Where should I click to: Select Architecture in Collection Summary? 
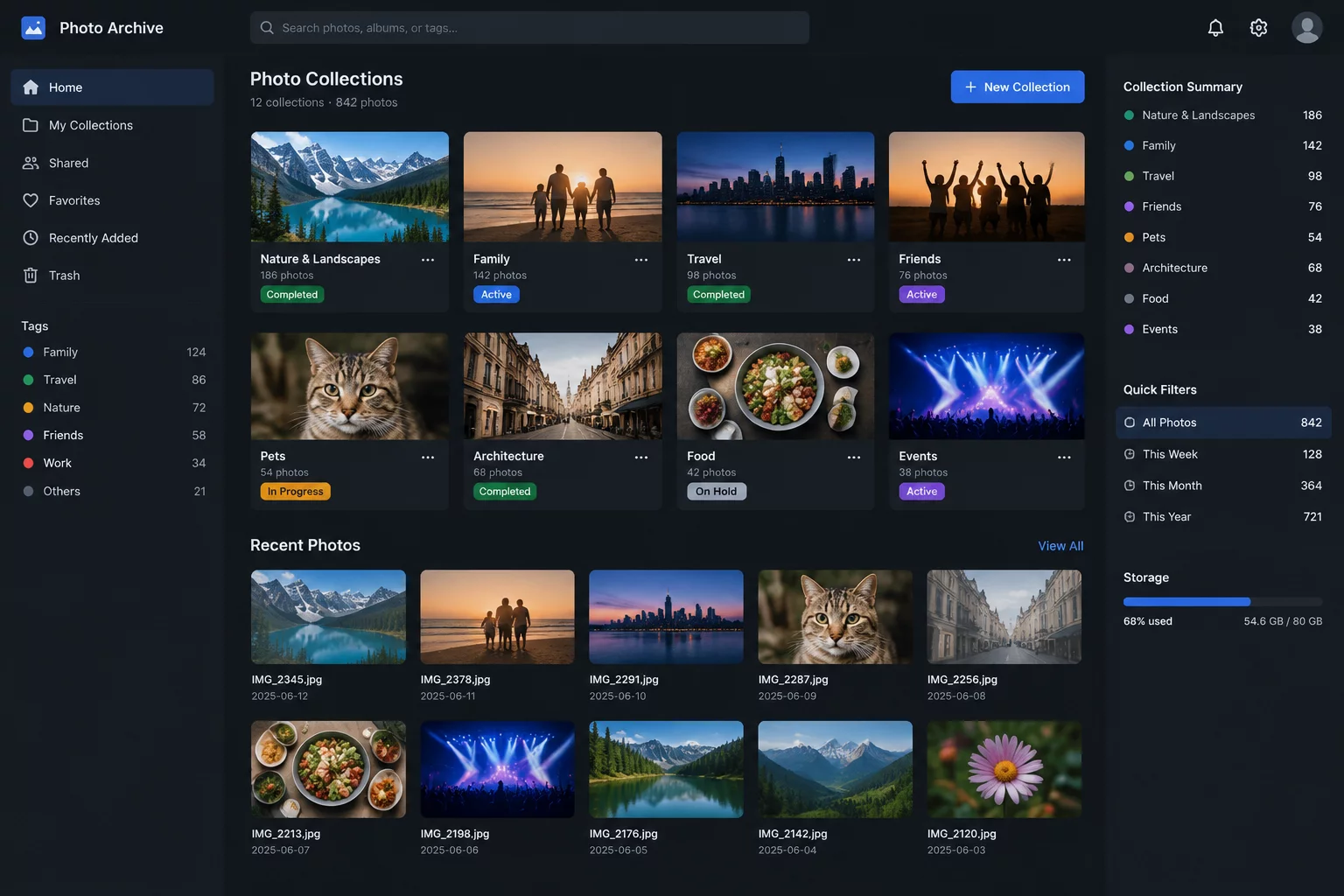pyautogui.click(x=1223, y=268)
